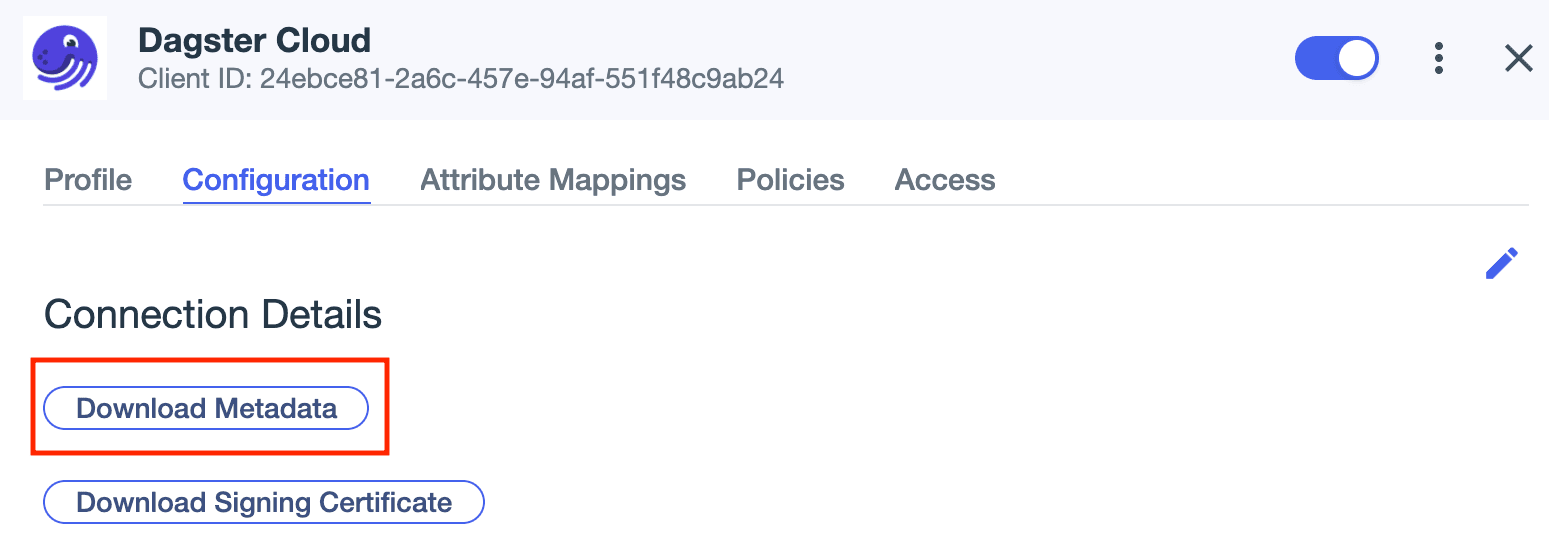This screenshot has width=1549, height=538.
Task: Open the Attribute Mappings tab
Action: pyautogui.click(x=553, y=180)
